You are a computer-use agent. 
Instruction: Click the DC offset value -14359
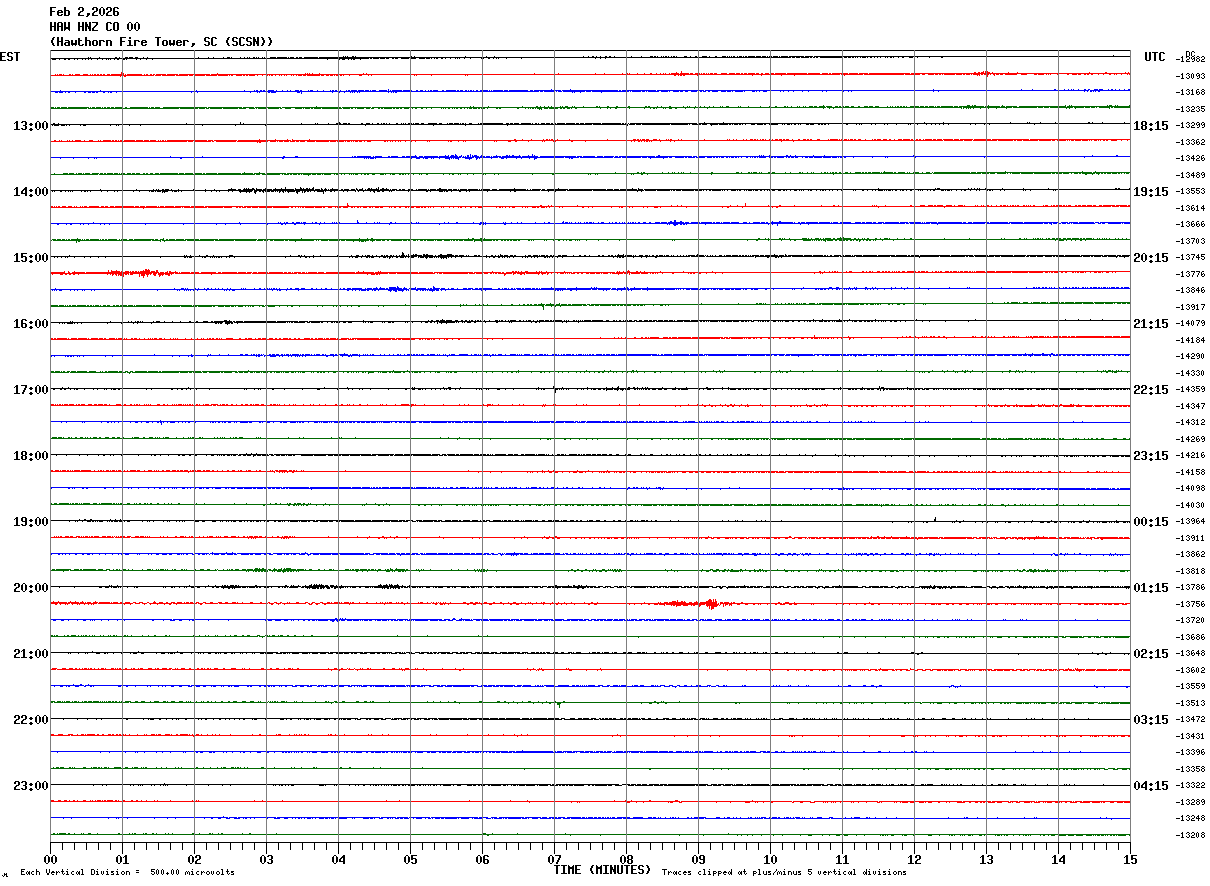coord(1191,389)
